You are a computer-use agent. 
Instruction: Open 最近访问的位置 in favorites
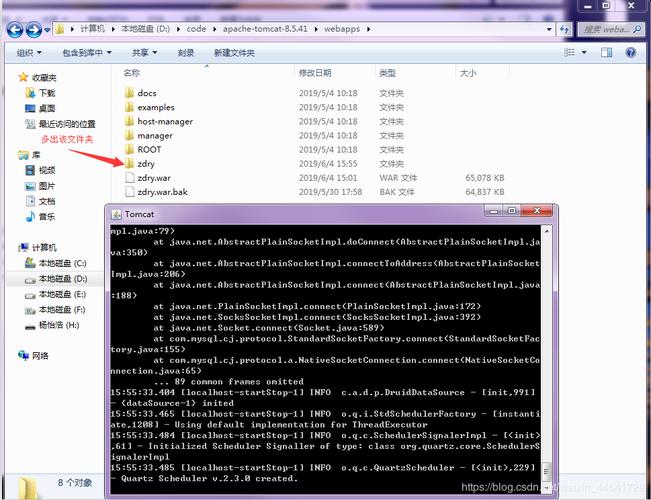coord(67,124)
